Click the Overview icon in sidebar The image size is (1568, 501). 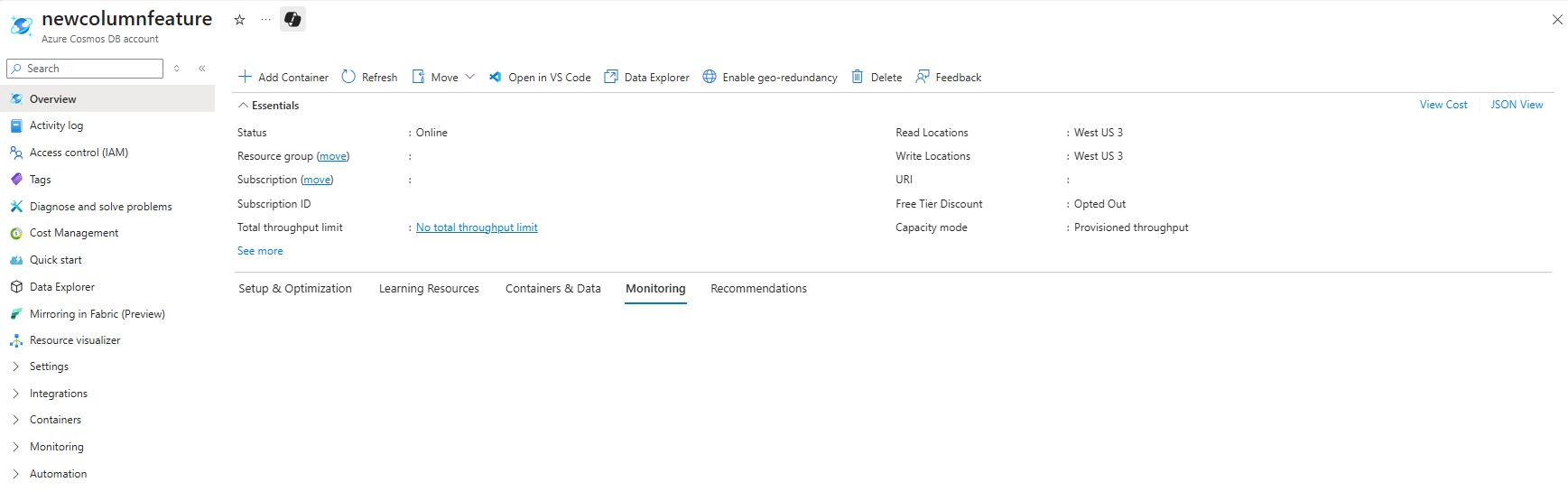16,99
